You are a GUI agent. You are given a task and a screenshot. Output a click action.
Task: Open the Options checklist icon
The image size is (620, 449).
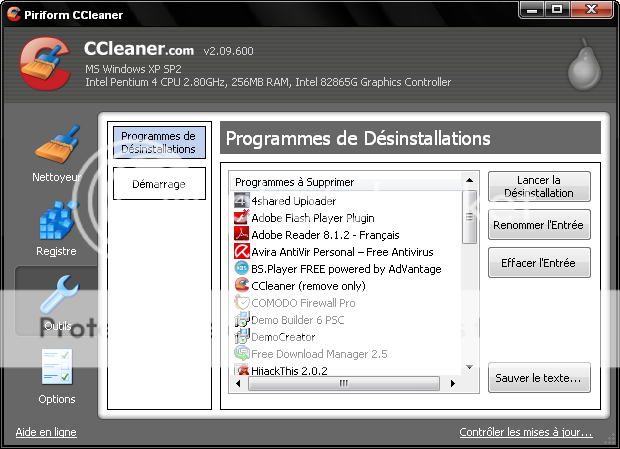tap(57, 367)
